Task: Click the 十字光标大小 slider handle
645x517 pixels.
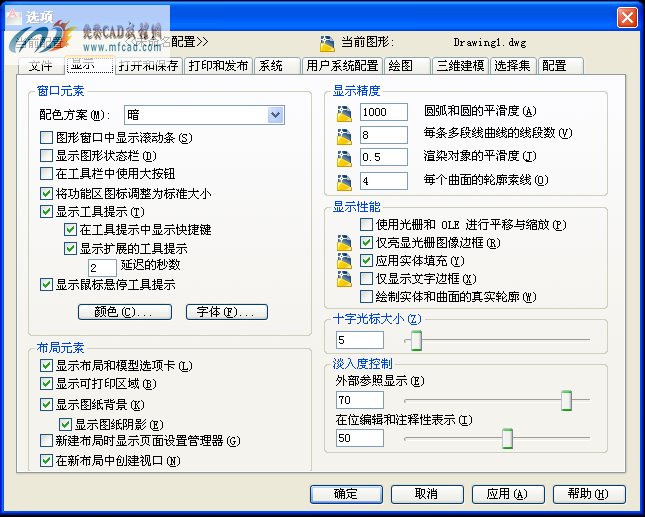Action: click(x=416, y=341)
